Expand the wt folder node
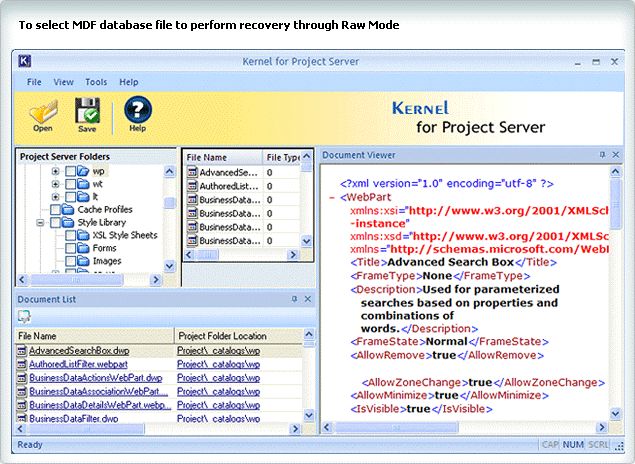The width and height of the screenshot is (635, 464). pyautogui.click(x=56, y=185)
